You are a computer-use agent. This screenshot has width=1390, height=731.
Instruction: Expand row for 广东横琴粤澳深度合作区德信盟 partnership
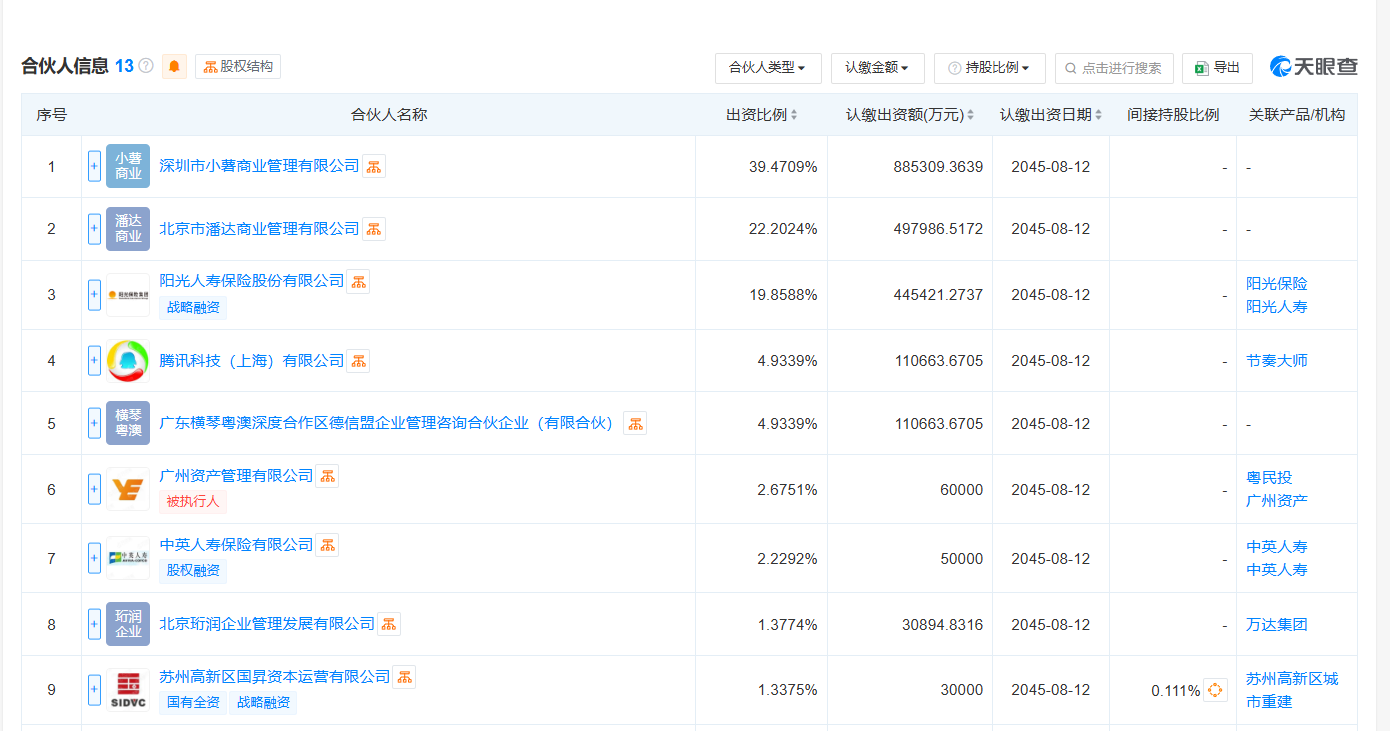point(95,424)
